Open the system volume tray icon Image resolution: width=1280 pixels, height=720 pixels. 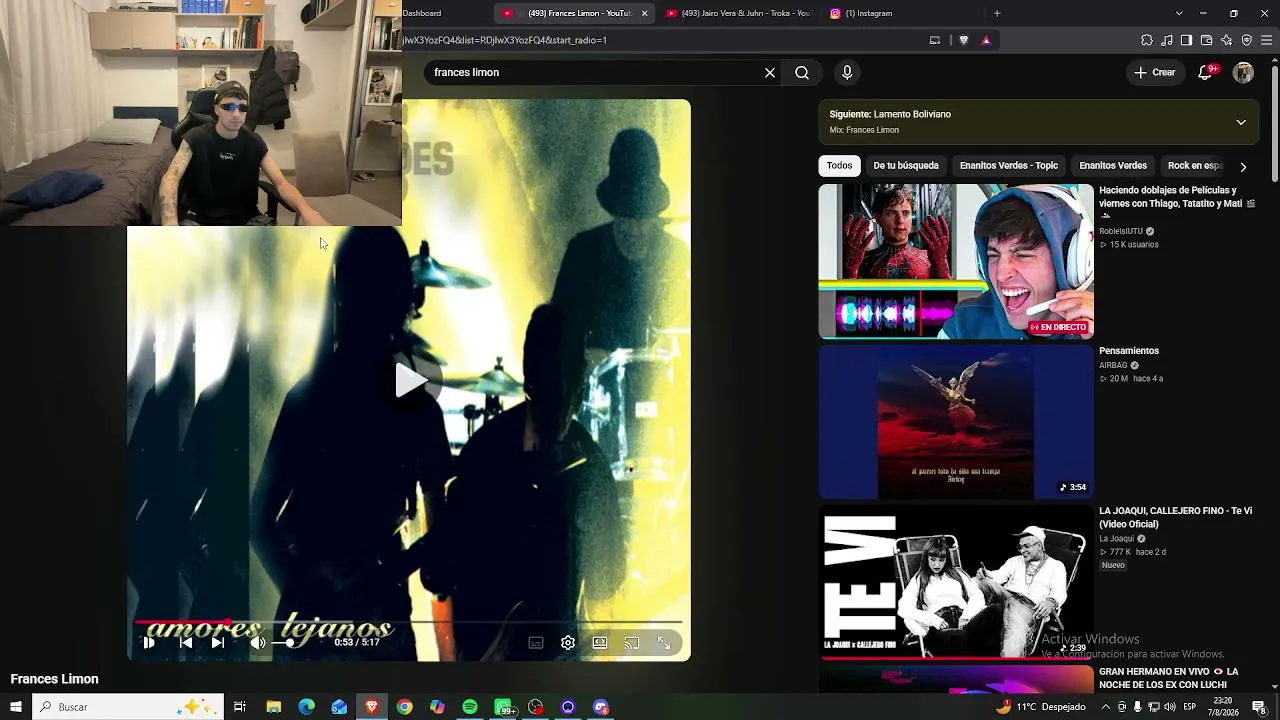point(1170,707)
